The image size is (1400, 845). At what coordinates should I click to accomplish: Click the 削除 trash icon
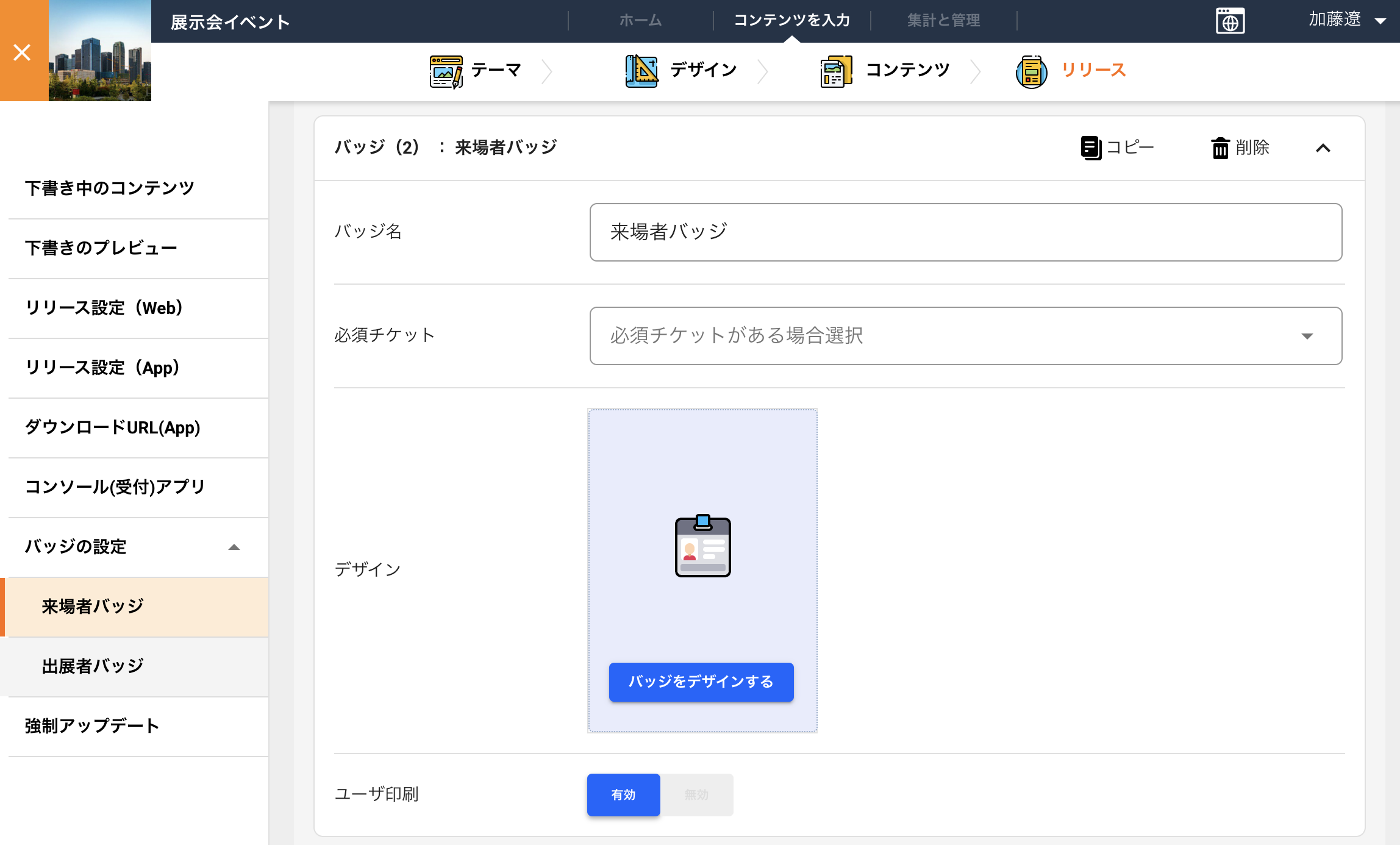(1220, 148)
